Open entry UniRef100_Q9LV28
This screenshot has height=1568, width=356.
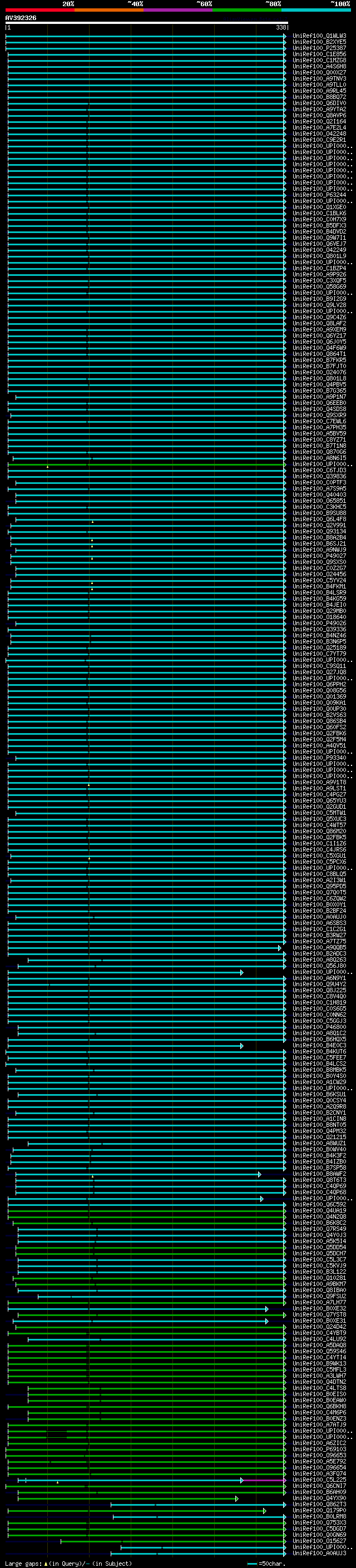click(x=319, y=305)
